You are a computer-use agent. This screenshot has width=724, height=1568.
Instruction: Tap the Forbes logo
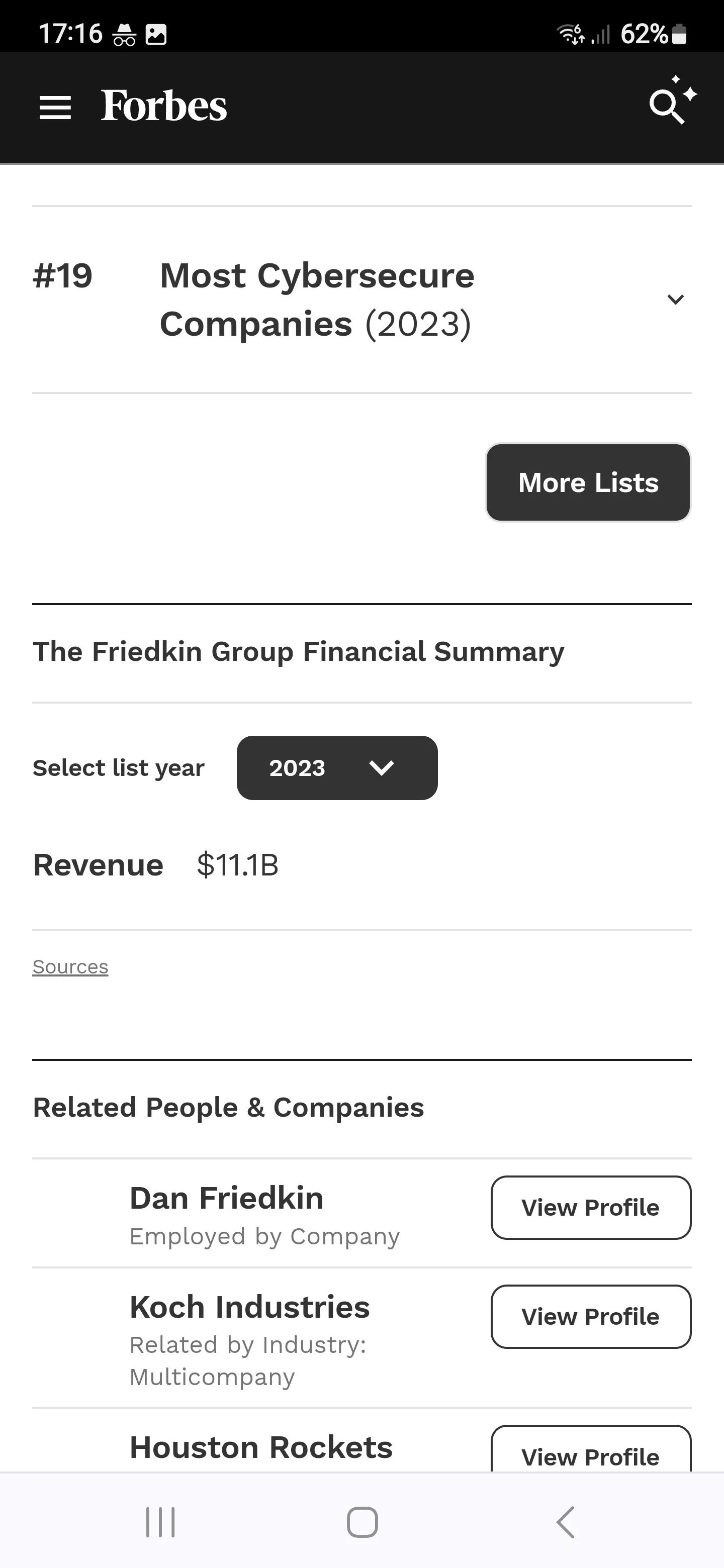click(x=164, y=107)
